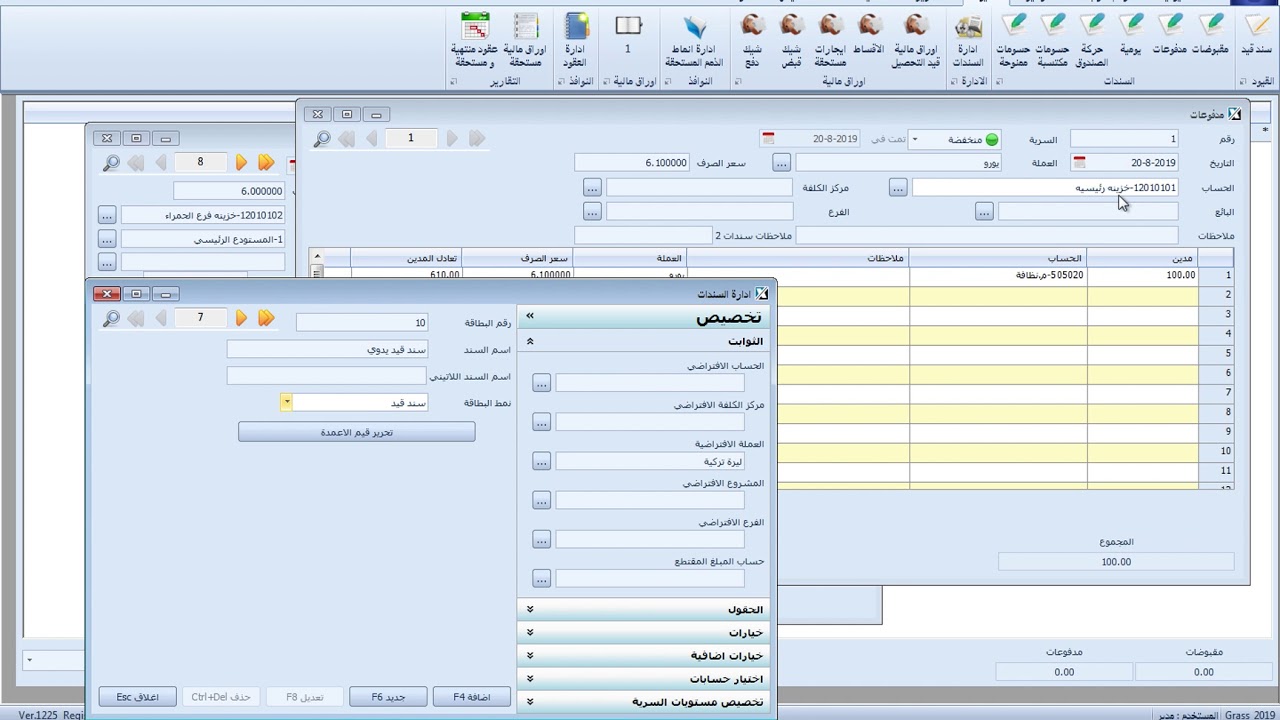Browse الحساب الافتراضي ellipsis button
The image size is (1280, 720).
[x=541, y=383]
